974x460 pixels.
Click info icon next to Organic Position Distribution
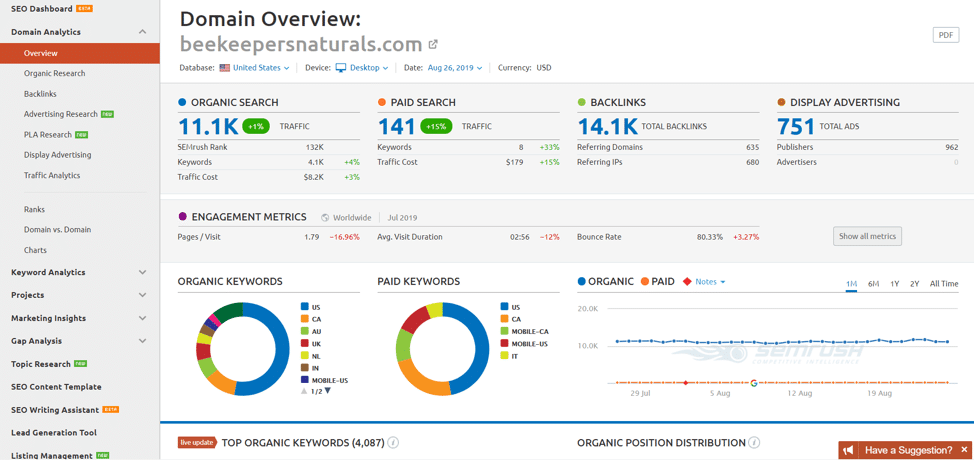pyautogui.click(x=753, y=443)
